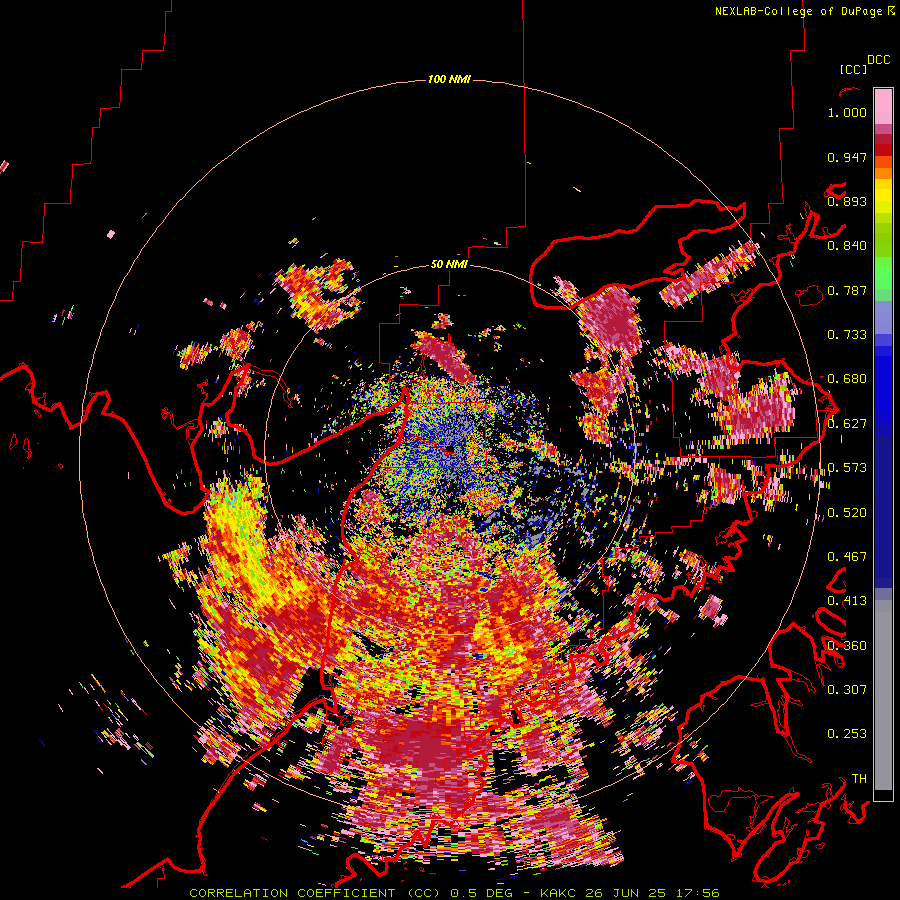
Task: Click the TH threshold label on the legend
Action: pos(859,778)
